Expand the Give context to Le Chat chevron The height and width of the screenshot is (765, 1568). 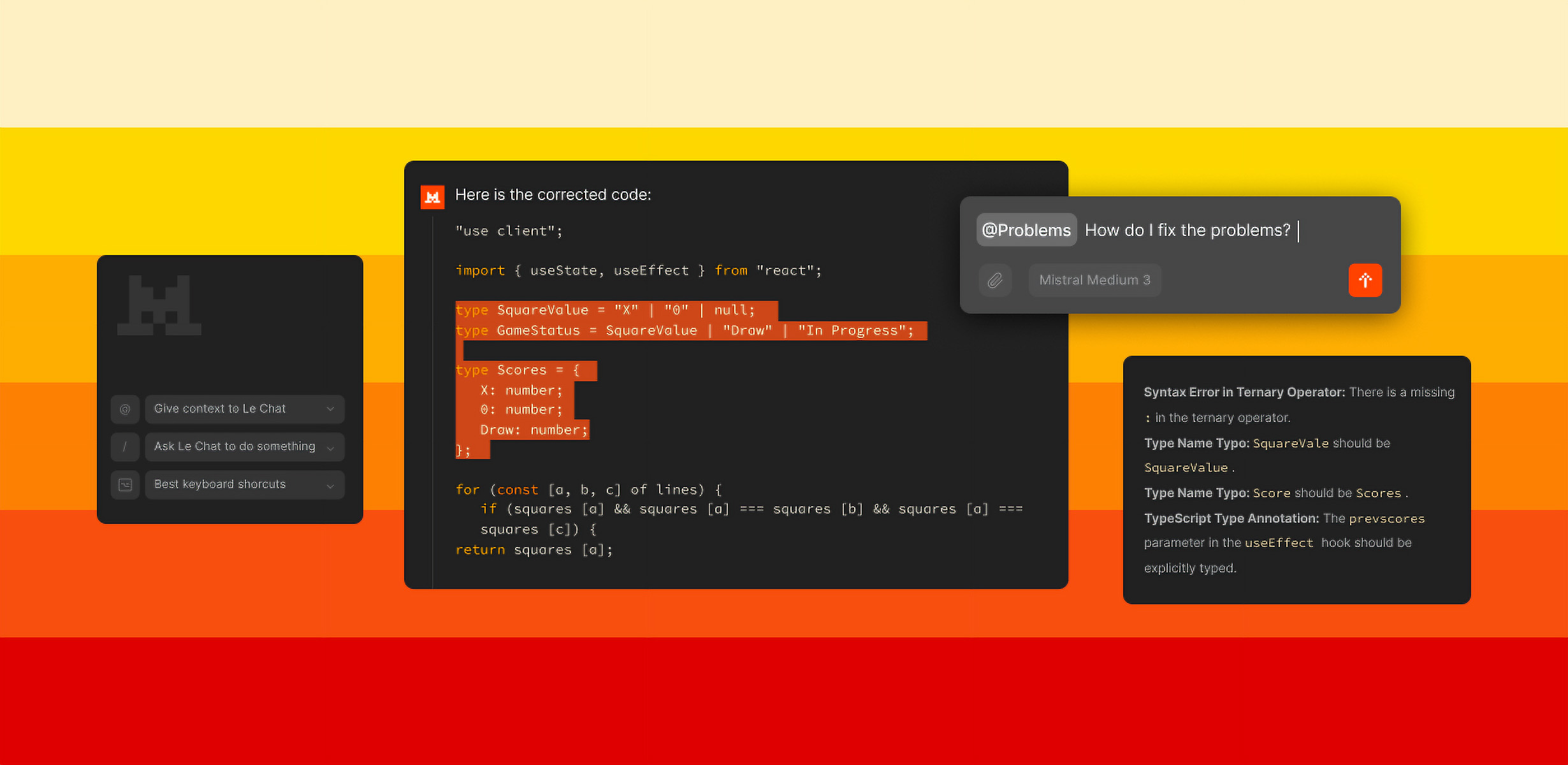click(330, 409)
